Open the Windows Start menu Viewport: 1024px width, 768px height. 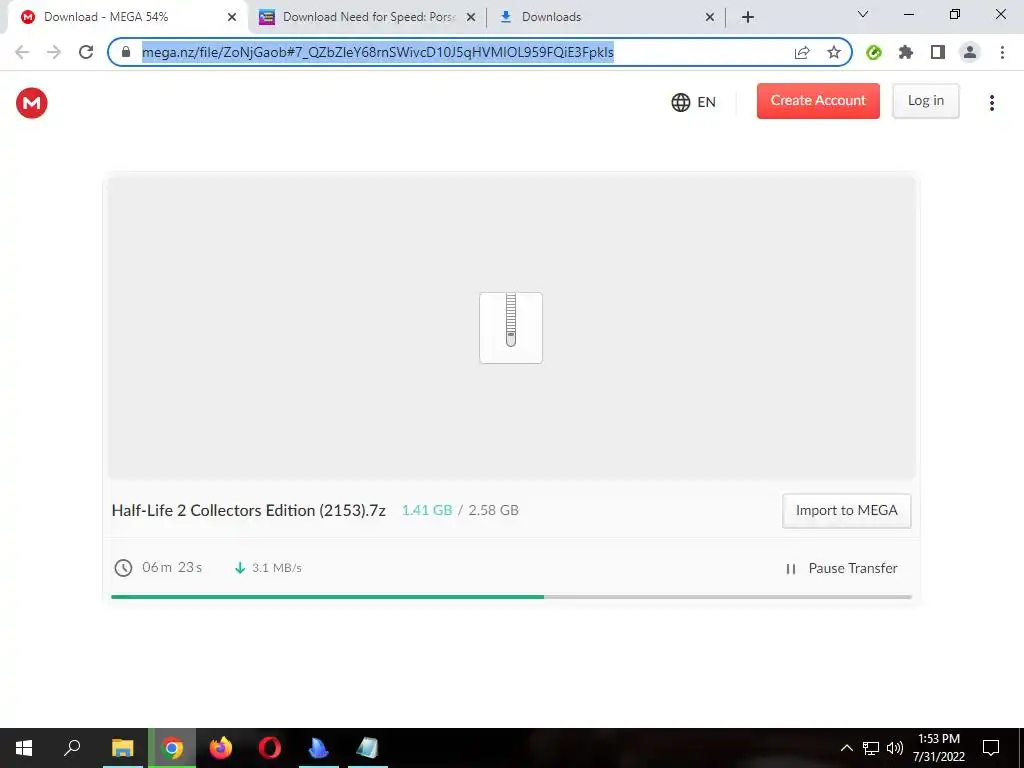[24, 748]
